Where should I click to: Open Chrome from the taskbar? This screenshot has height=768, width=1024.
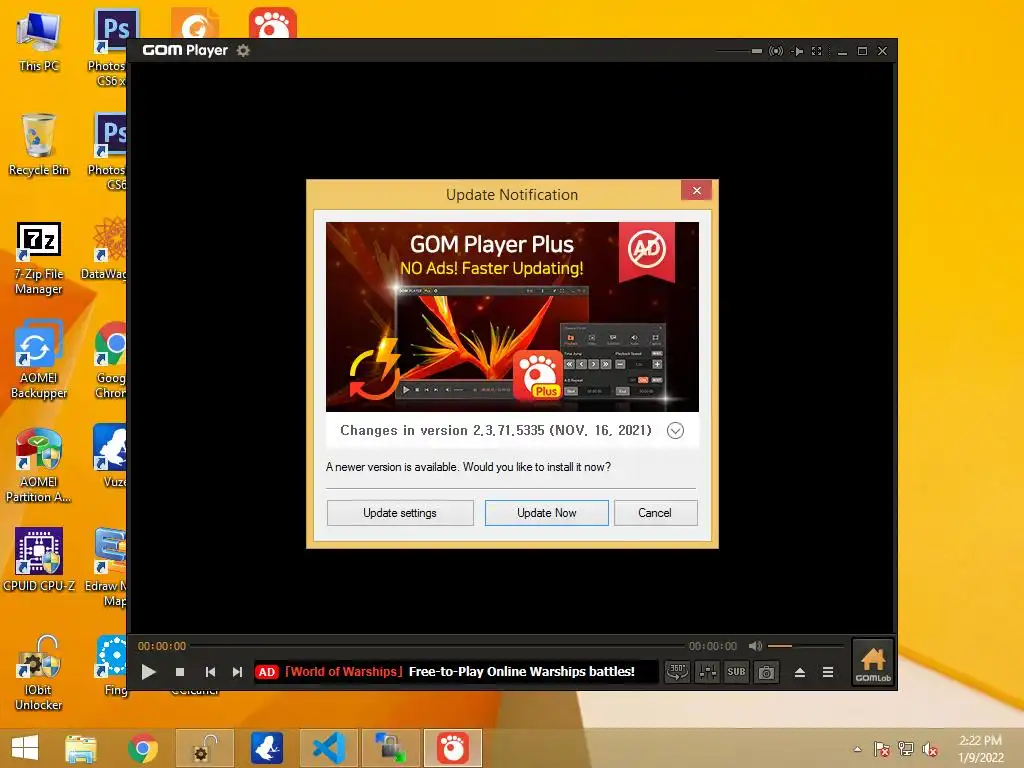(x=142, y=748)
